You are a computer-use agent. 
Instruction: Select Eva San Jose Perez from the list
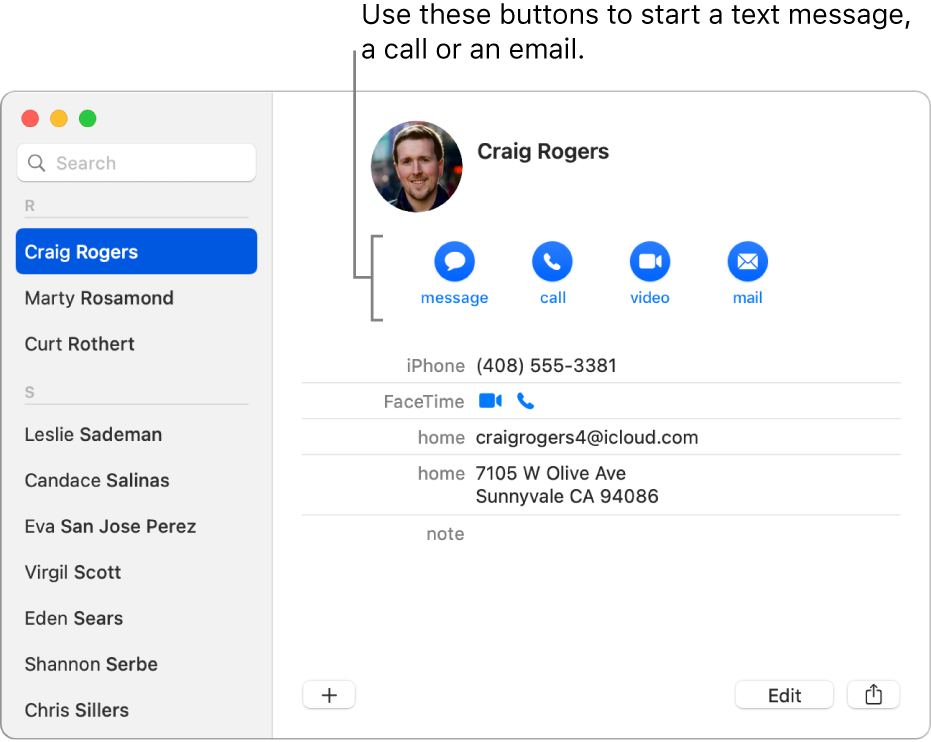click(110, 526)
